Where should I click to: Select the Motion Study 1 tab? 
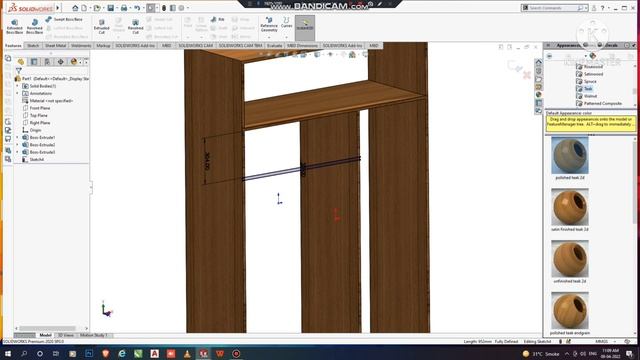click(x=93, y=335)
